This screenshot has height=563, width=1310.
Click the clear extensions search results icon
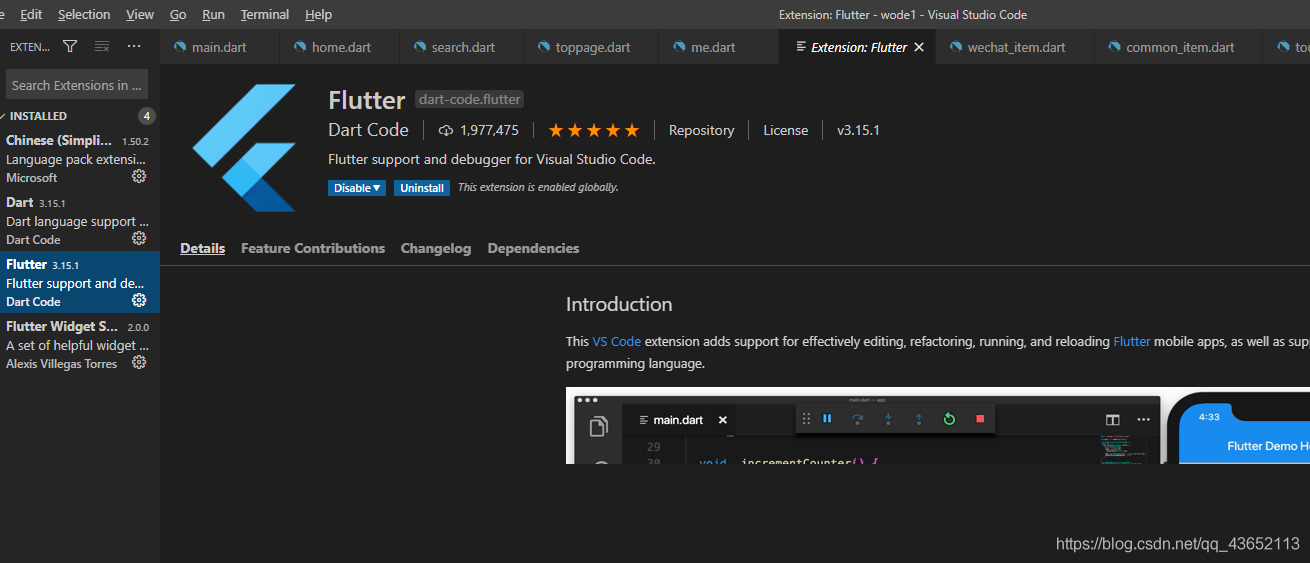(x=101, y=46)
